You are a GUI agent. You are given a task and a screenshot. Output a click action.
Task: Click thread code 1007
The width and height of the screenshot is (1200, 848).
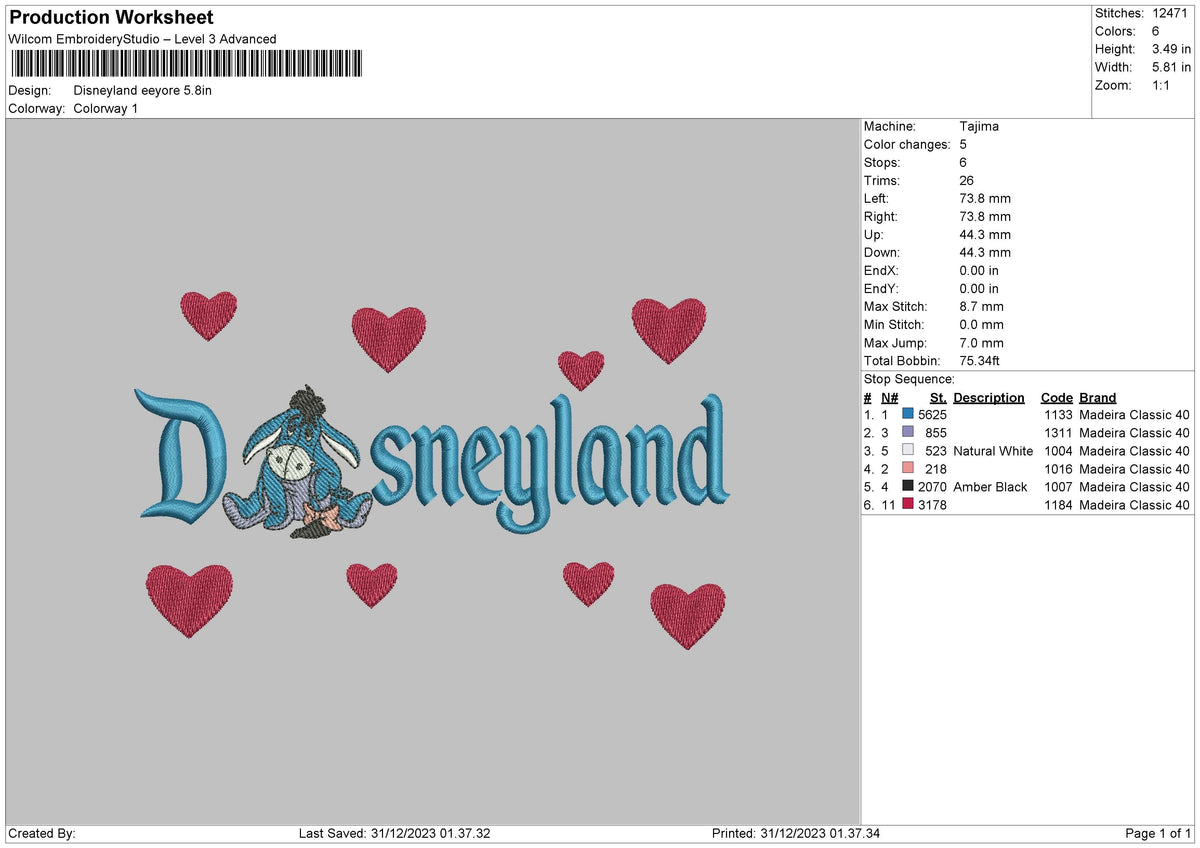1057,486
